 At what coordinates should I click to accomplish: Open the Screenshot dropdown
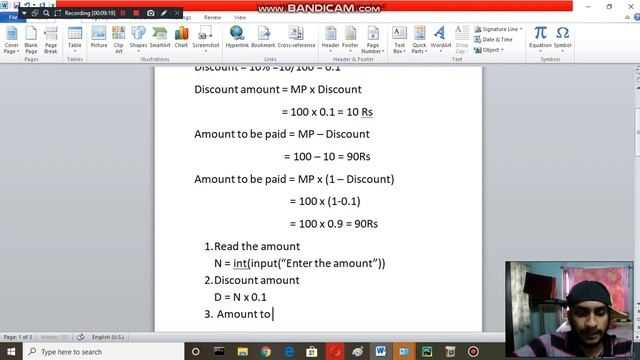(206, 39)
